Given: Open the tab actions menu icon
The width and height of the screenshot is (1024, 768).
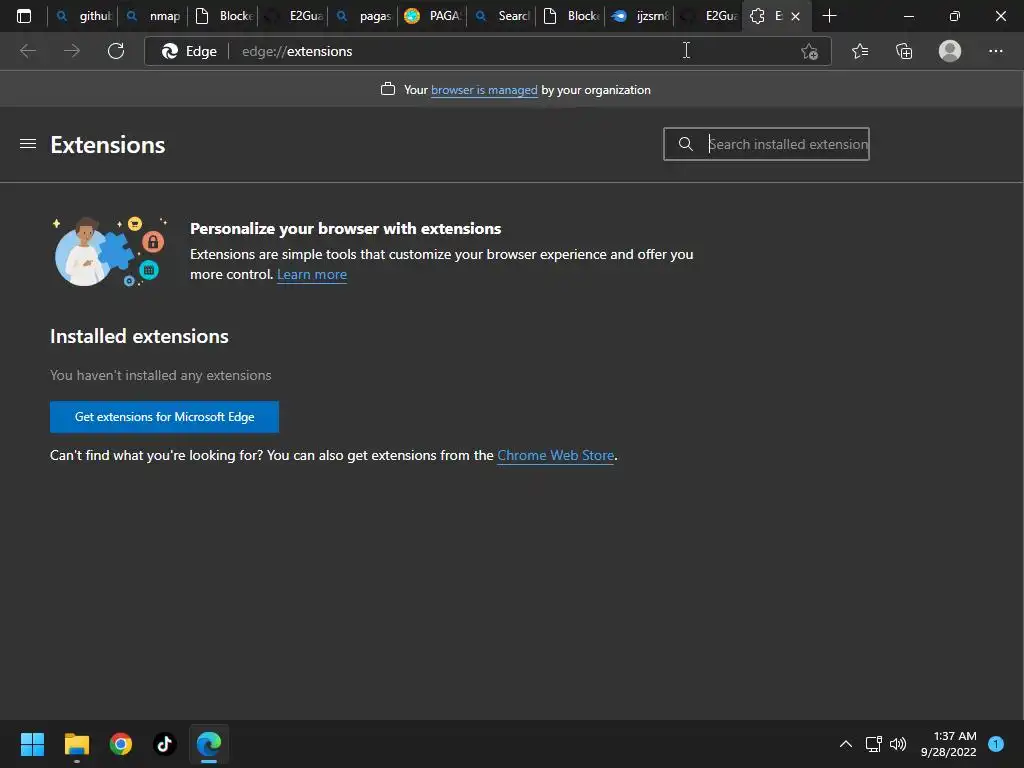Looking at the screenshot, I should click(x=24, y=16).
